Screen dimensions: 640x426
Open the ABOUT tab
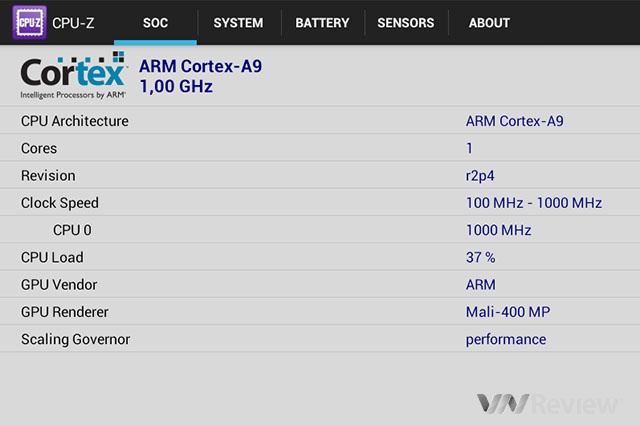(489, 22)
